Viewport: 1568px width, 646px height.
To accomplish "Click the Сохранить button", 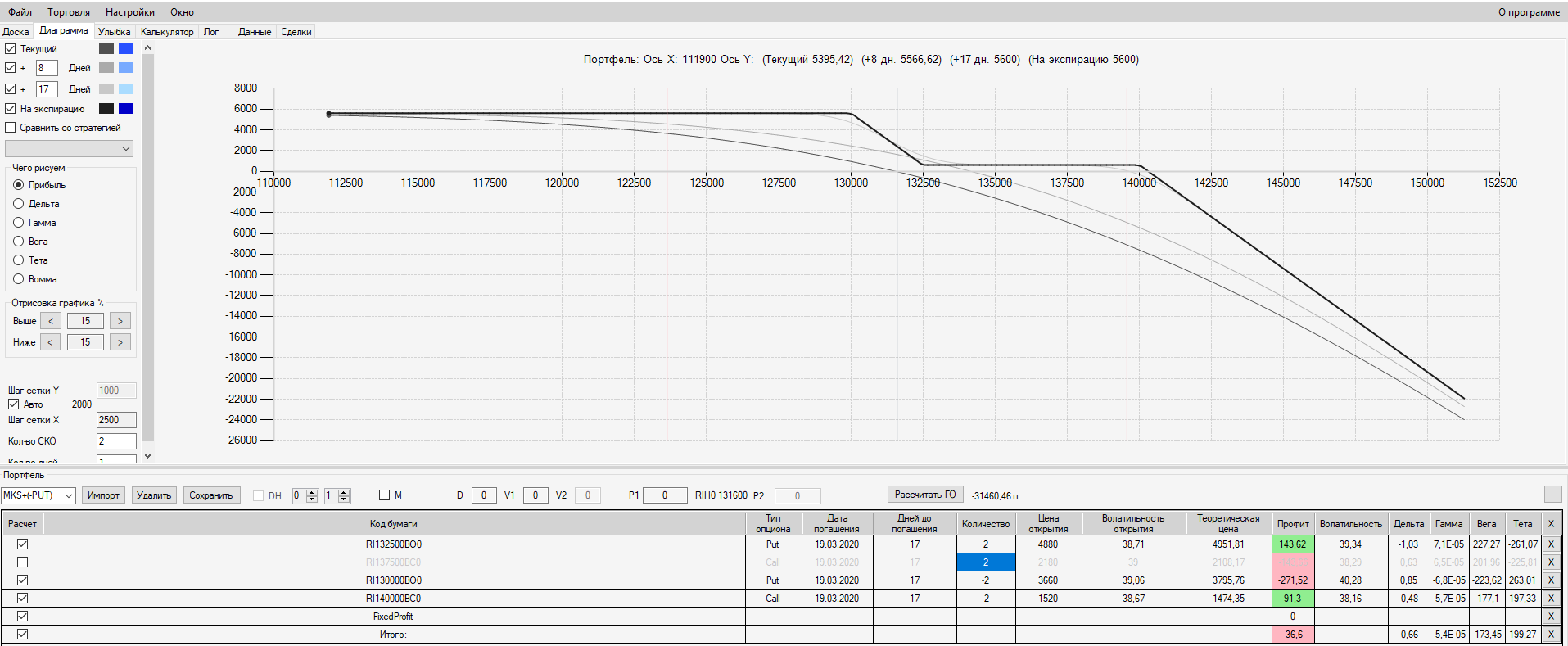I will (x=211, y=495).
